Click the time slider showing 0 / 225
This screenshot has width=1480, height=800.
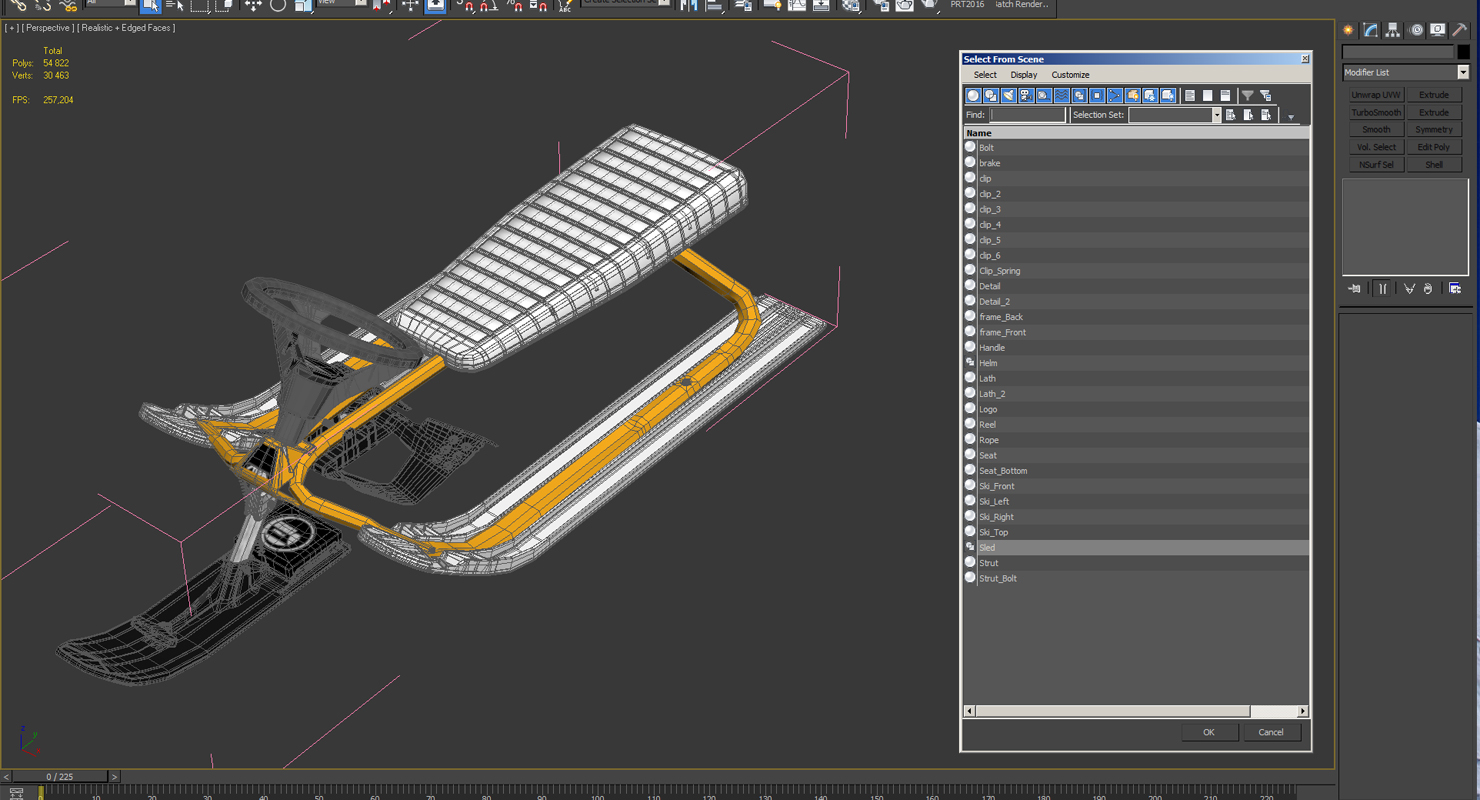pos(59,777)
